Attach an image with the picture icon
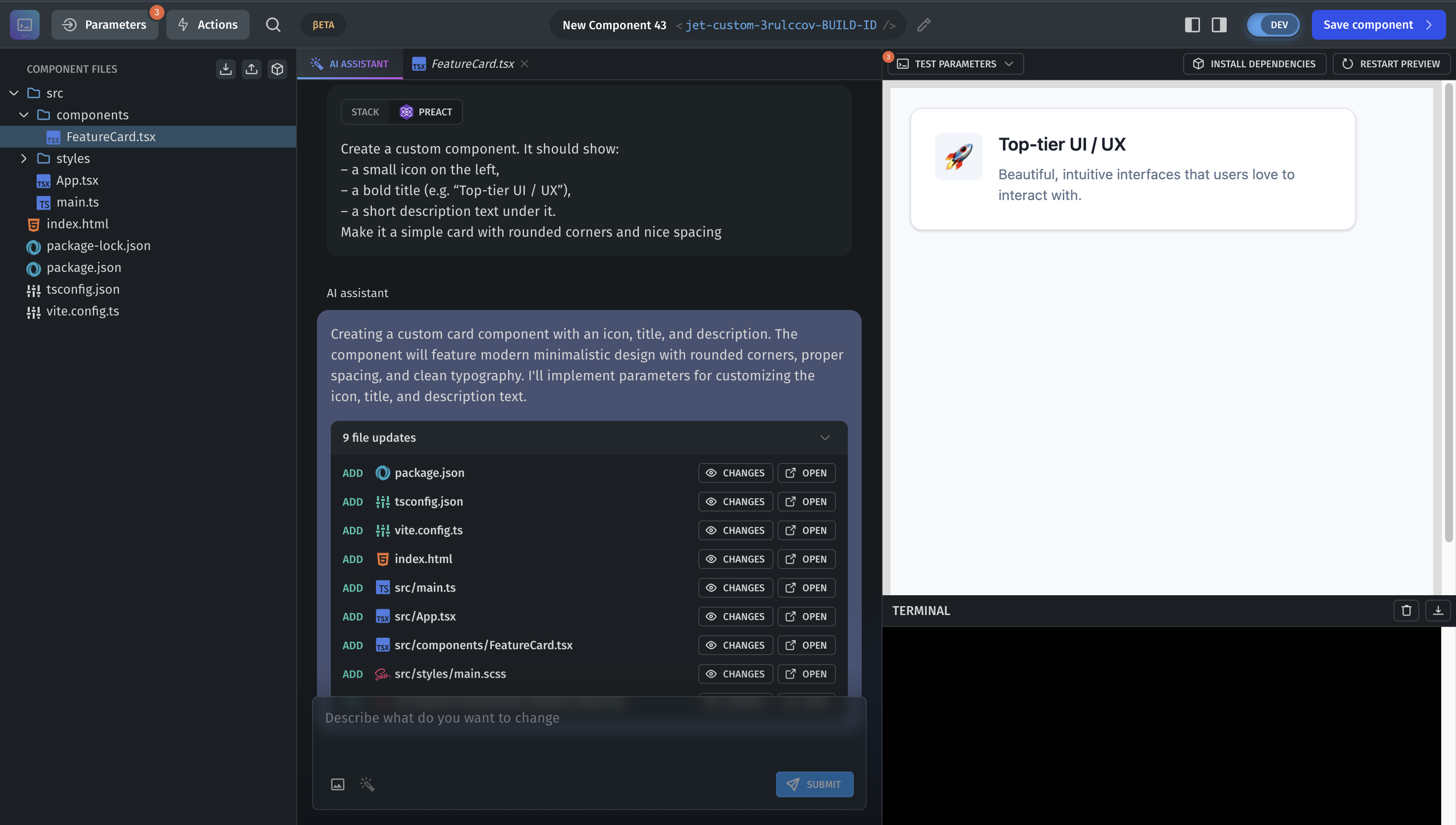1456x825 pixels. pos(338,784)
